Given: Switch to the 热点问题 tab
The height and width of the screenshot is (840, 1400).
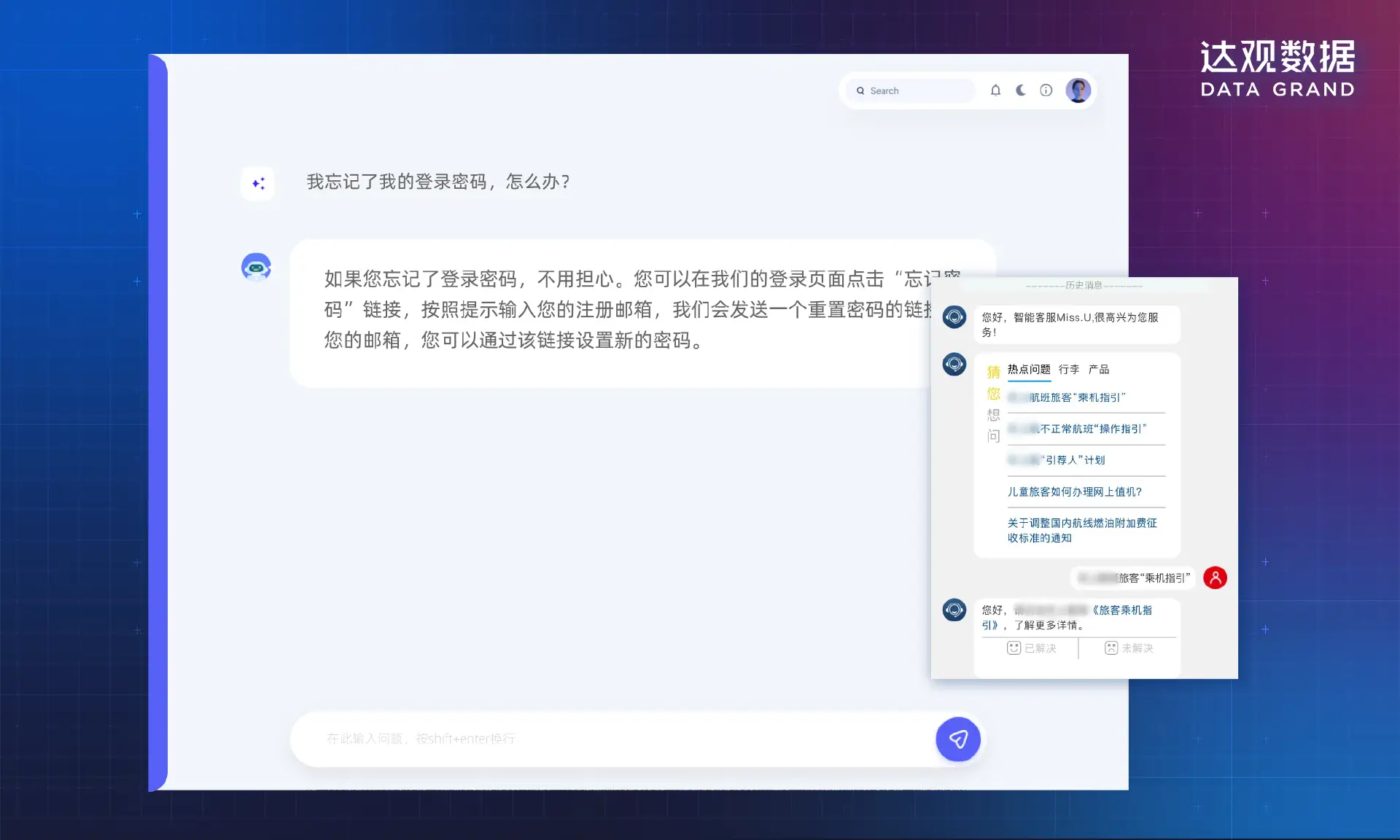Looking at the screenshot, I should (x=1029, y=370).
